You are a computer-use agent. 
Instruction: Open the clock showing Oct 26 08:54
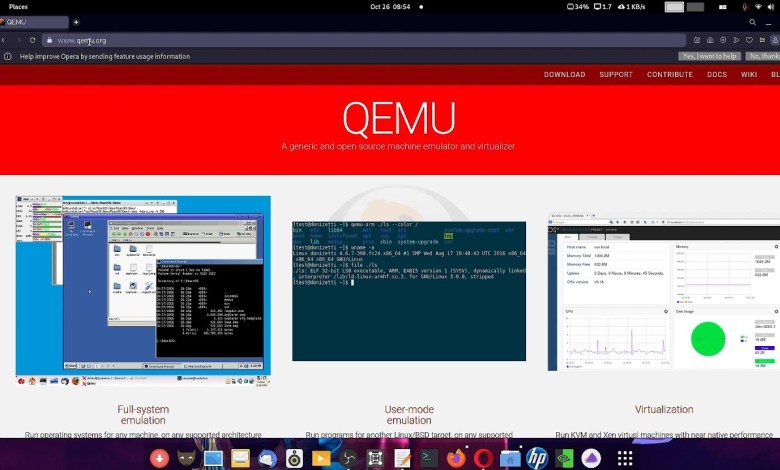390,7
